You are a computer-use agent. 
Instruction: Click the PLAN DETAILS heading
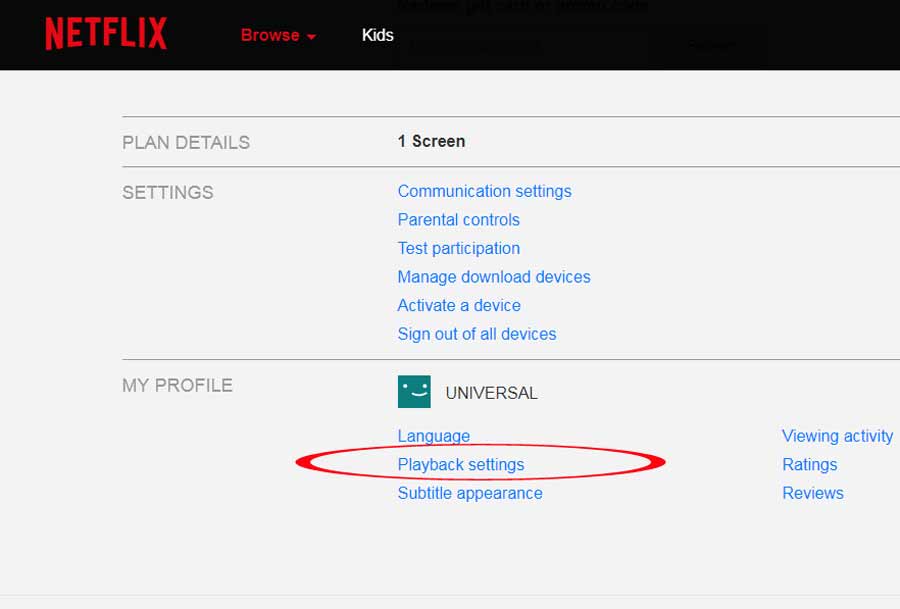pyautogui.click(x=186, y=142)
